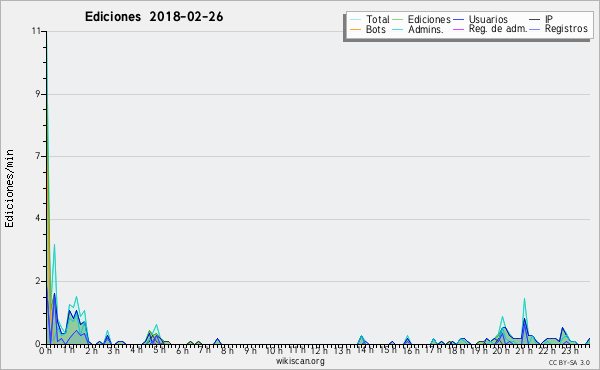600x370 pixels.
Task: Select the 'Usuarios' legend label
Action: [488, 19]
